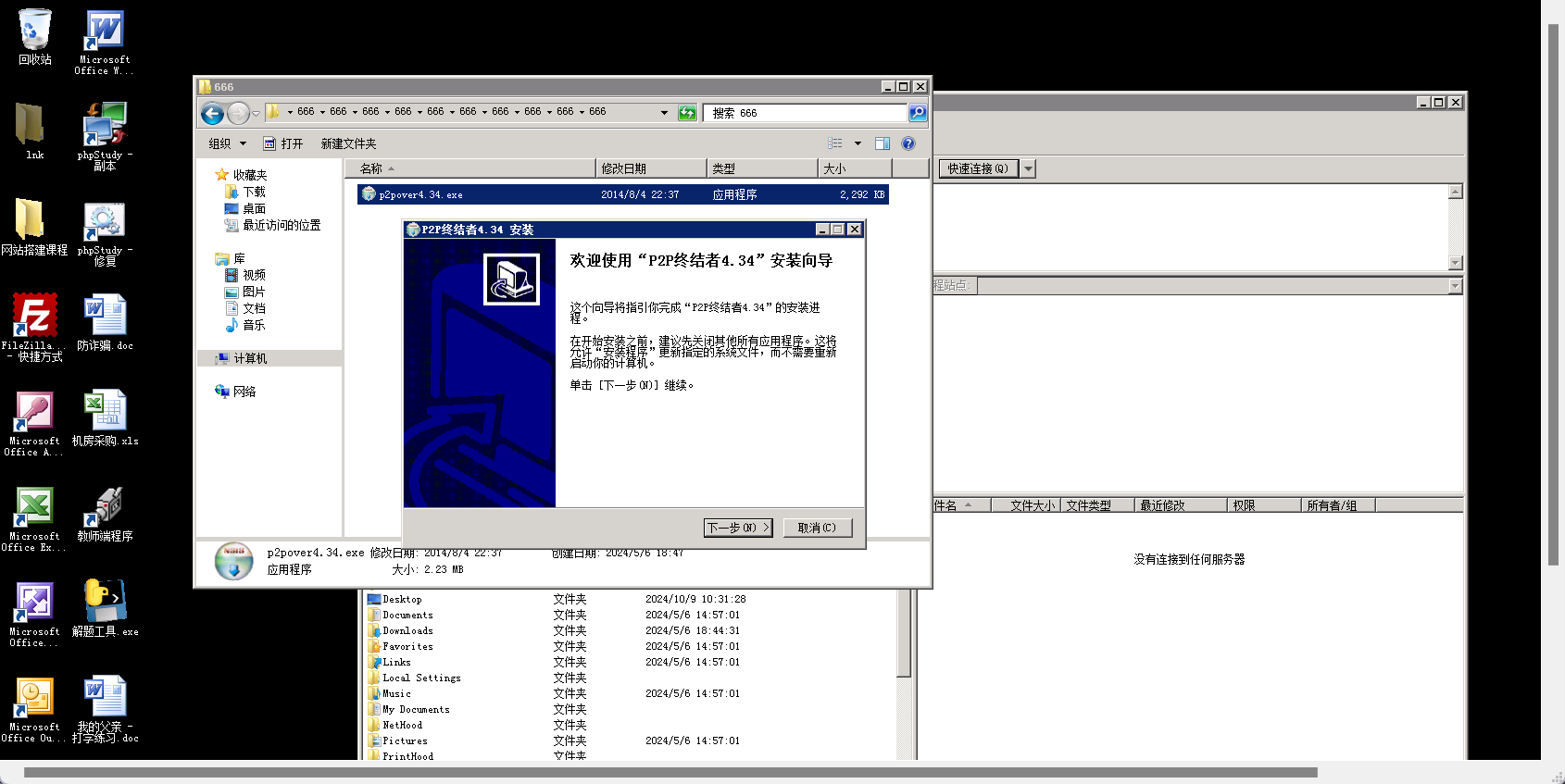
Task: Sort files by 类型 column header
Action: coord(763,168)
